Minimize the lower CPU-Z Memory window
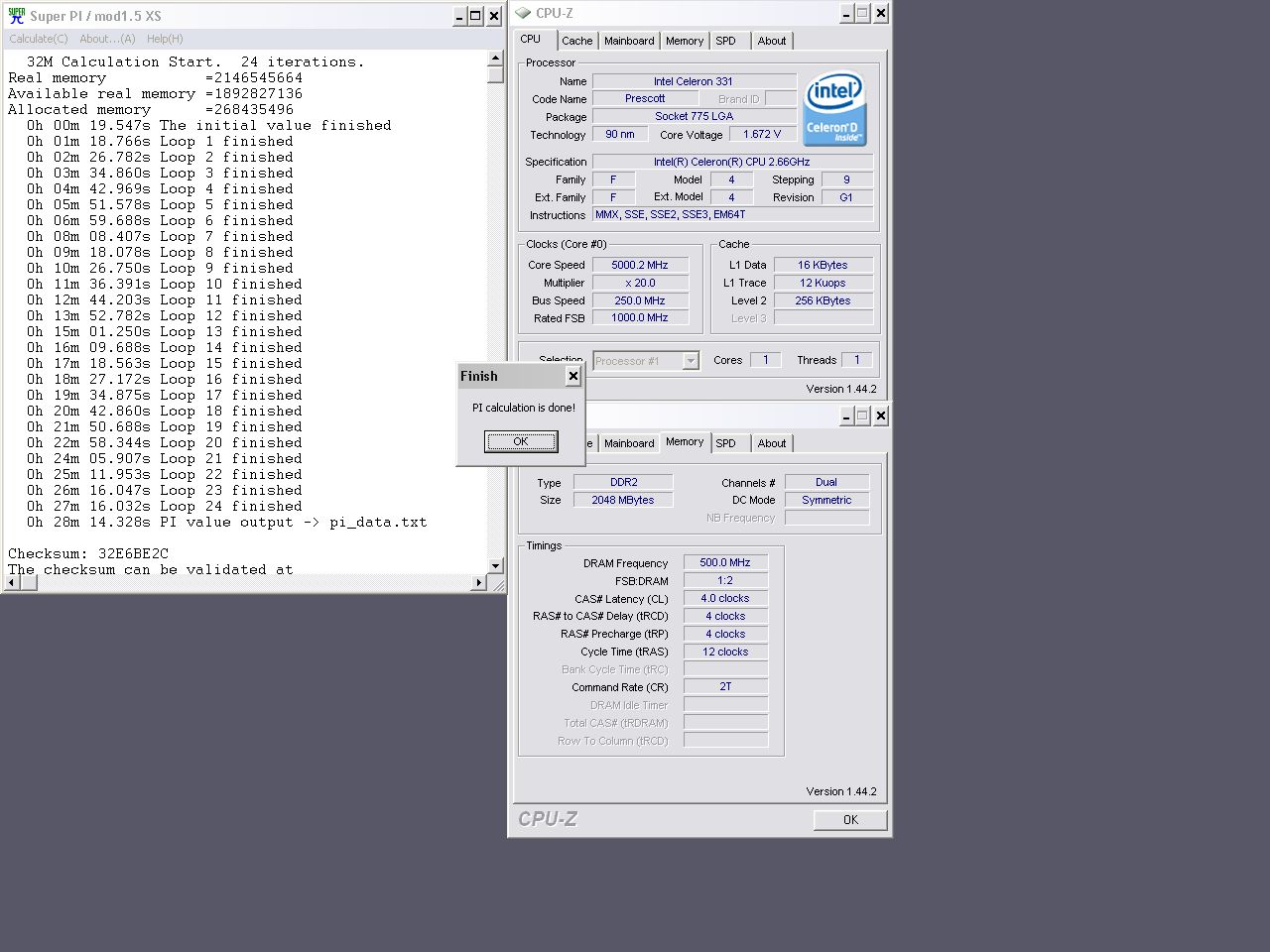Viewport: 1270px width, 952px height. 846,416
